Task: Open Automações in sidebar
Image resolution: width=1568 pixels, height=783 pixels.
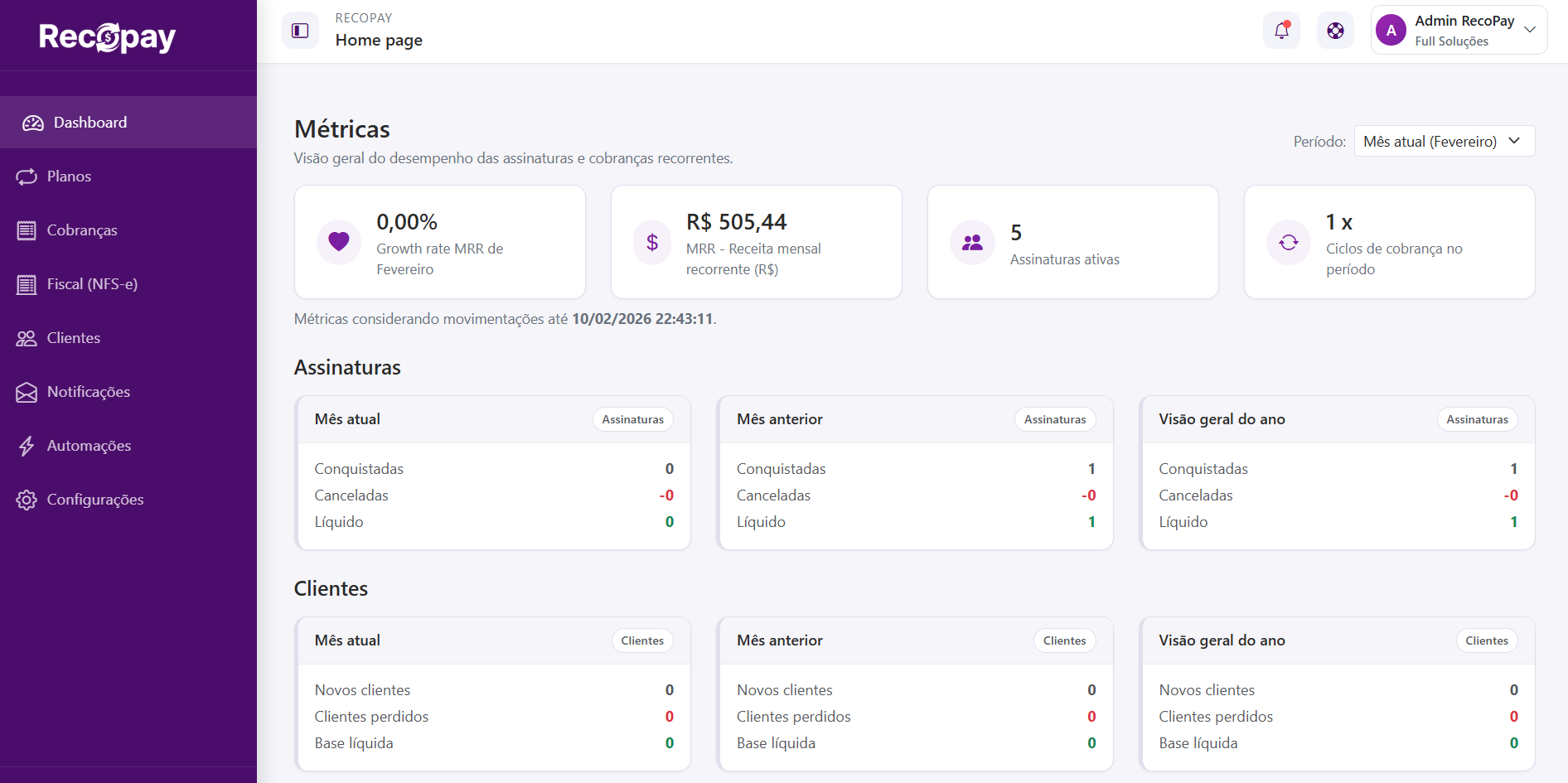Action: pyautogui.click(x=128, y=446)
